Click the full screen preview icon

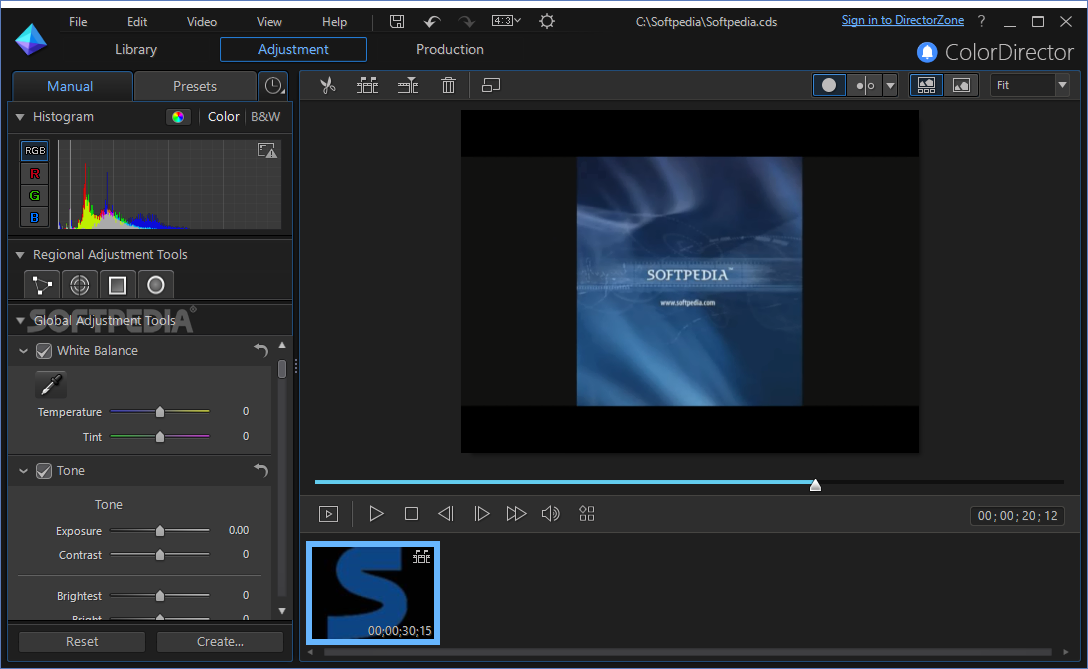tap(328, 514)
